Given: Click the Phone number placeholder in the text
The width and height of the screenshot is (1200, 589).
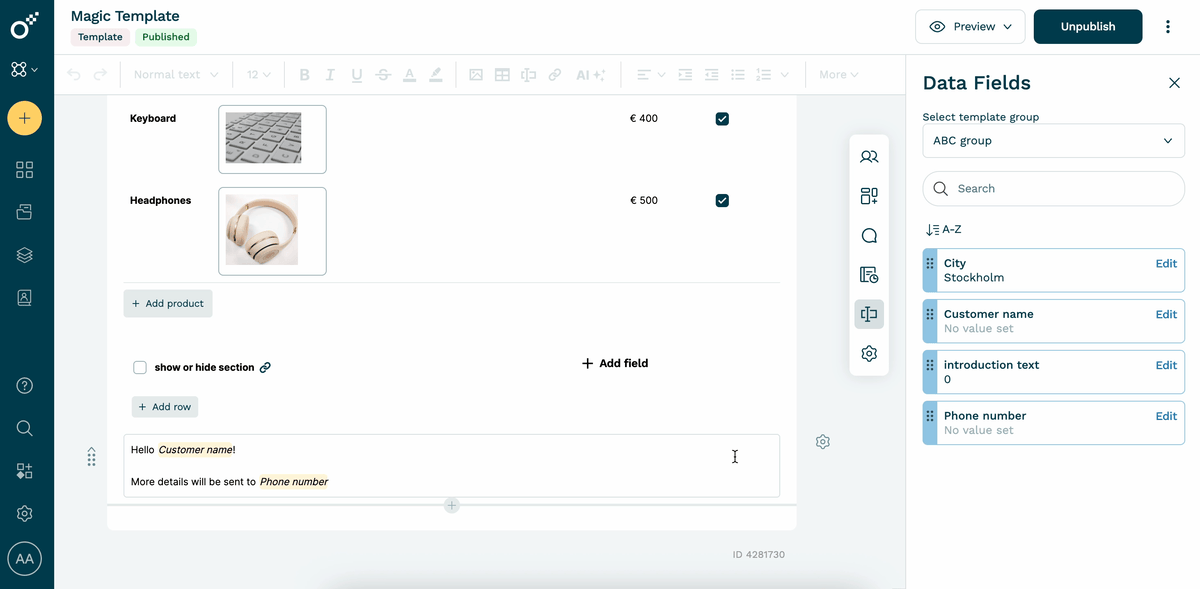Looking at the screenshot, I should click(x=294, y=482).
